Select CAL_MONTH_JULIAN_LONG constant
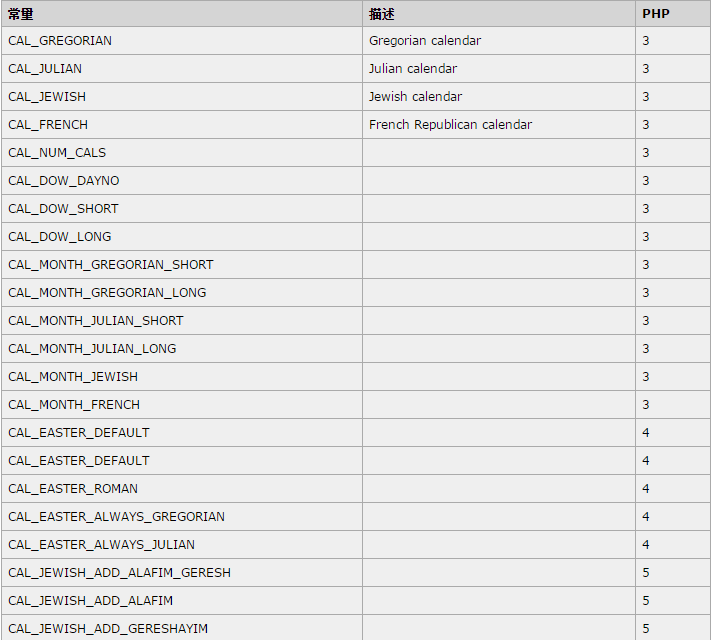Viewport: 711px width, 640px height. point(92,349)
